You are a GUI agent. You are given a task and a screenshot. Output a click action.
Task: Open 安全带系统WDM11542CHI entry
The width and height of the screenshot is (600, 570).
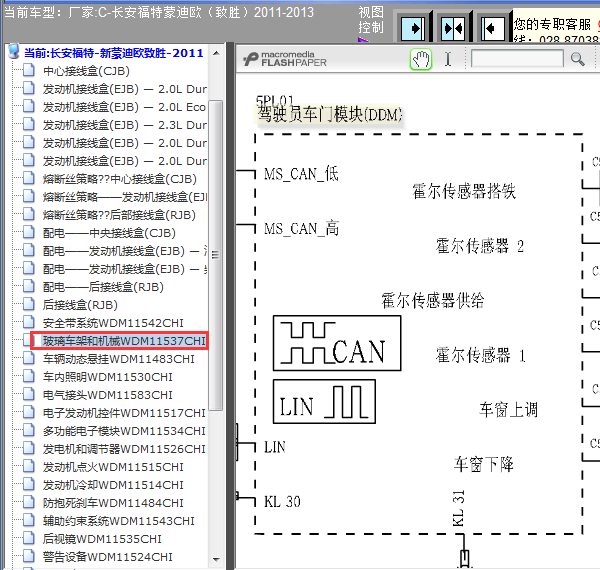point(113,323)
